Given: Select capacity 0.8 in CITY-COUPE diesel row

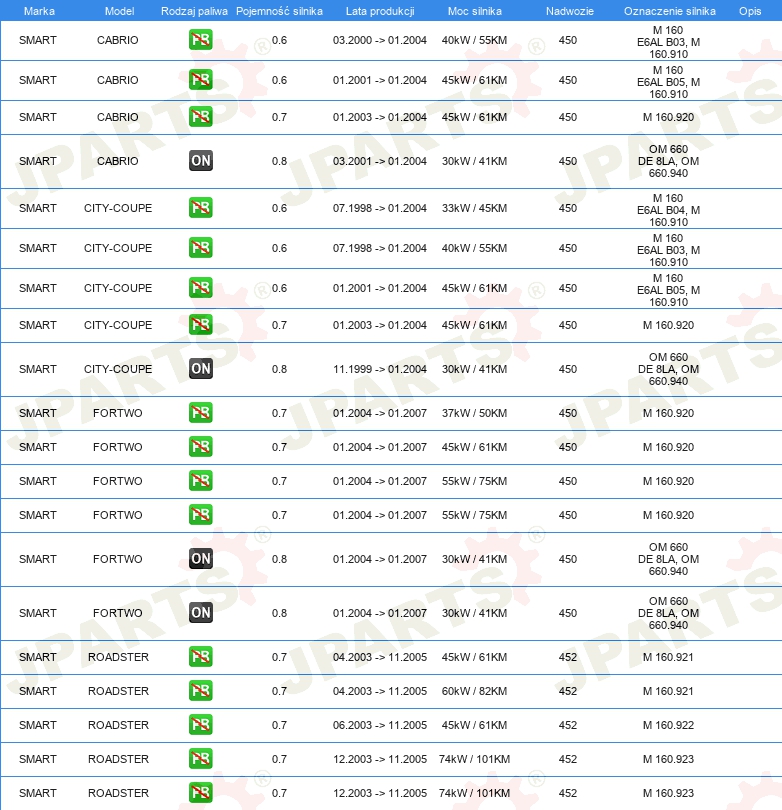Looking at the screenshot, I should (279, 369).
